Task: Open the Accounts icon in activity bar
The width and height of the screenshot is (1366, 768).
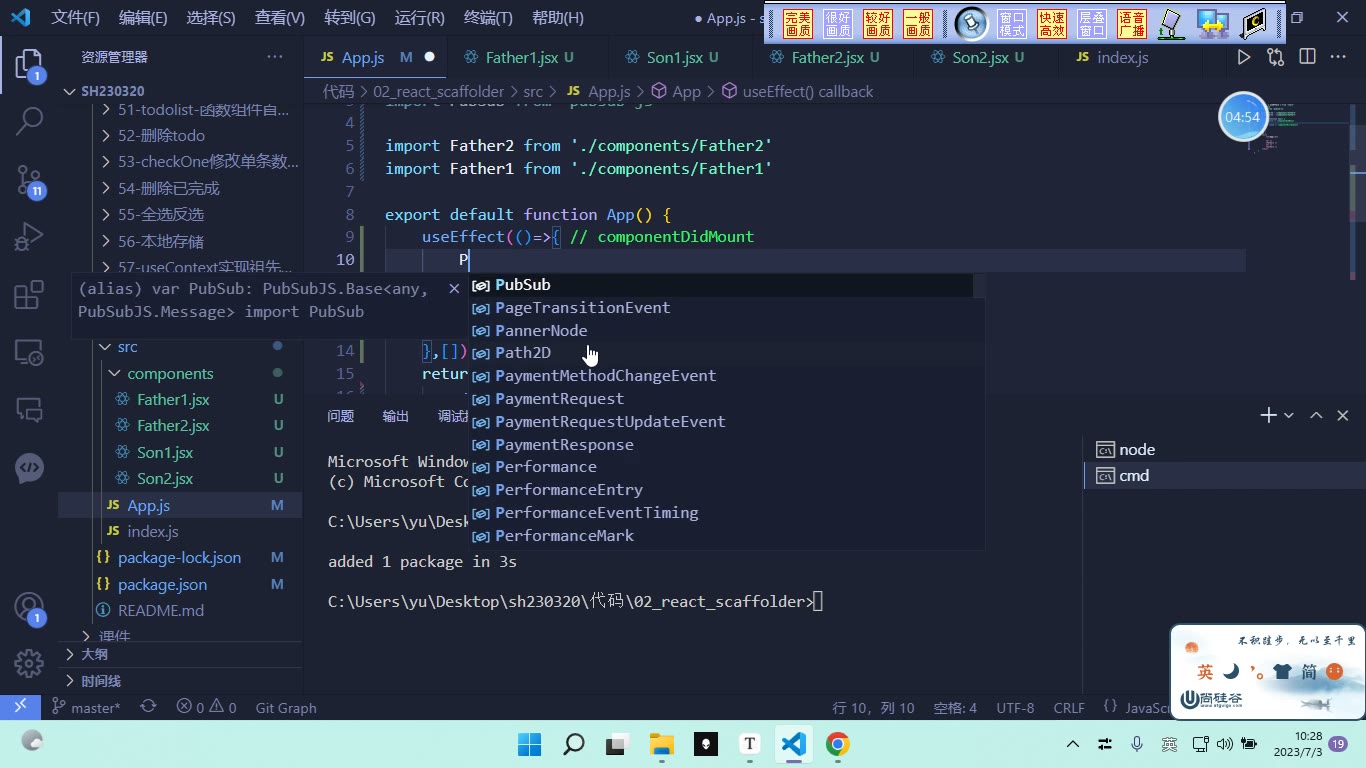Action: tap(29, 607)
